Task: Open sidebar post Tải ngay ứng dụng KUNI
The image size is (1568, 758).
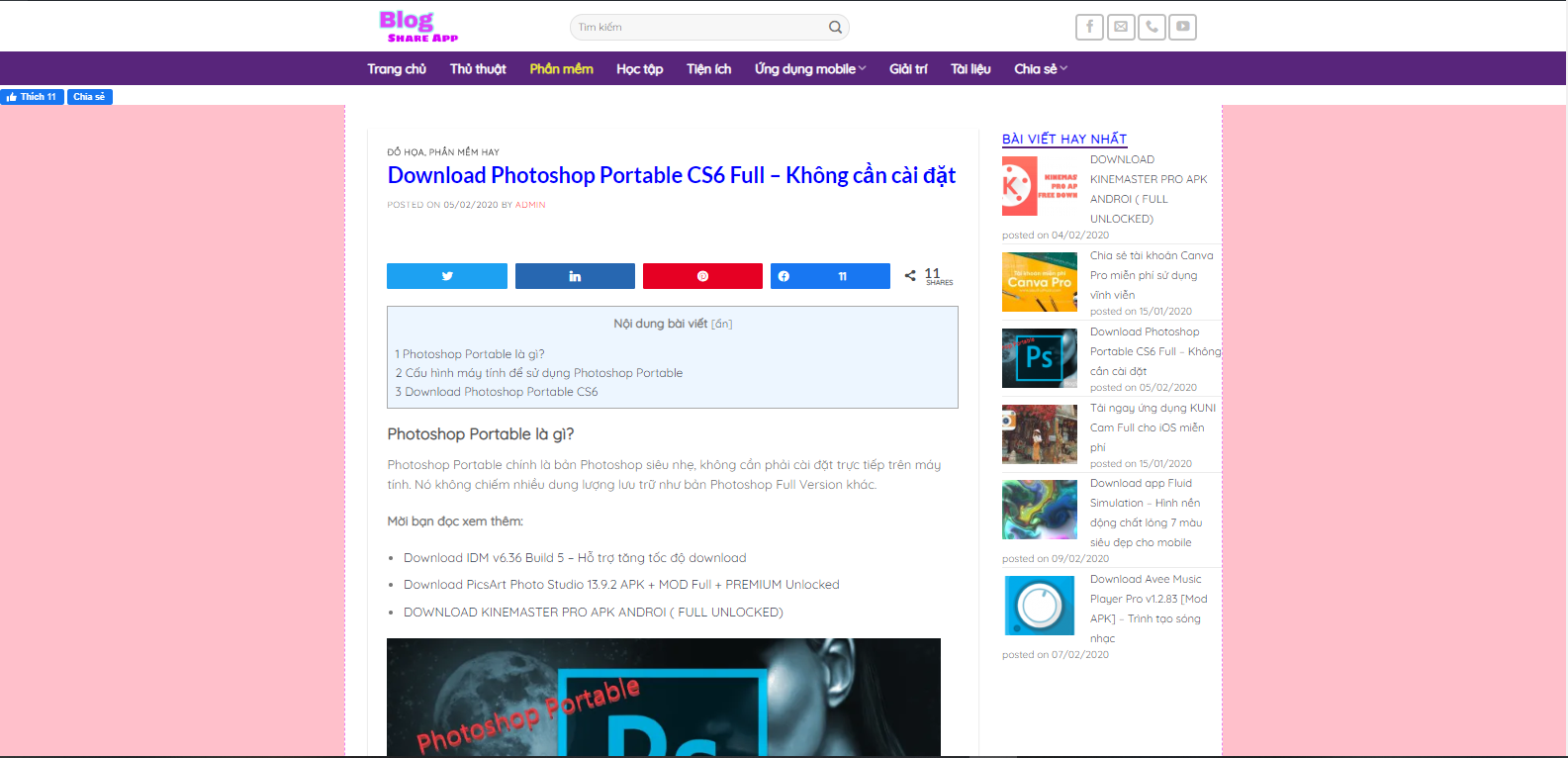Action: point(1153,427)
